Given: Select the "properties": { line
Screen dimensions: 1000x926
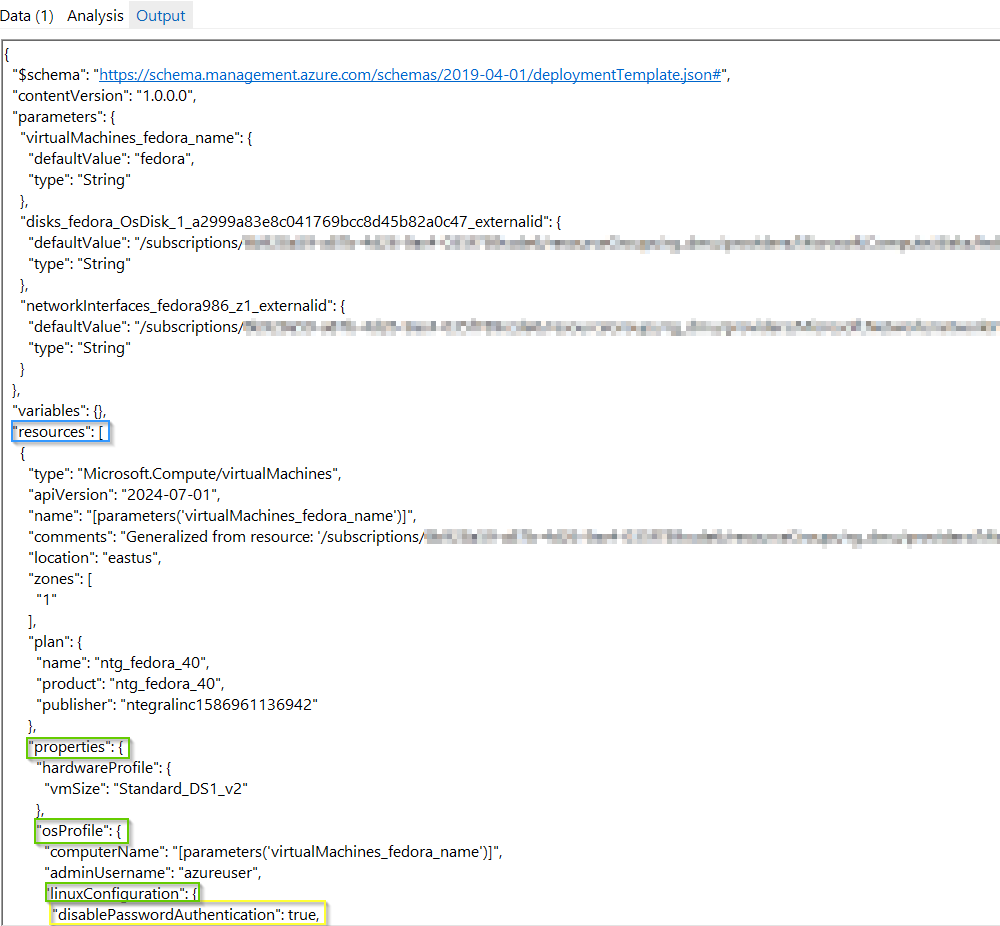Looking at the screenshot, I should [x=78, y=747].
